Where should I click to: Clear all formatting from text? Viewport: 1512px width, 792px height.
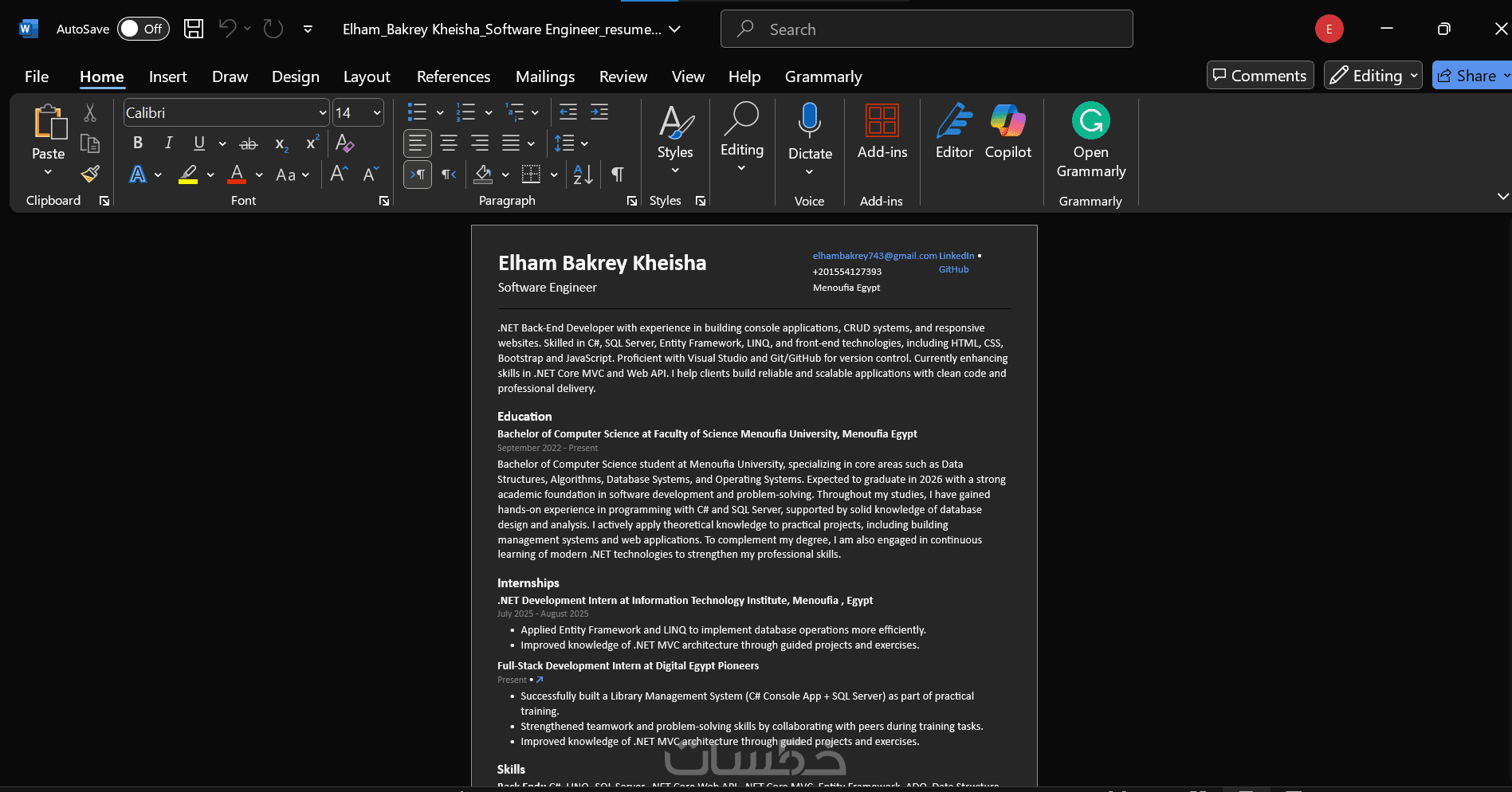click(x=344, y=143)
